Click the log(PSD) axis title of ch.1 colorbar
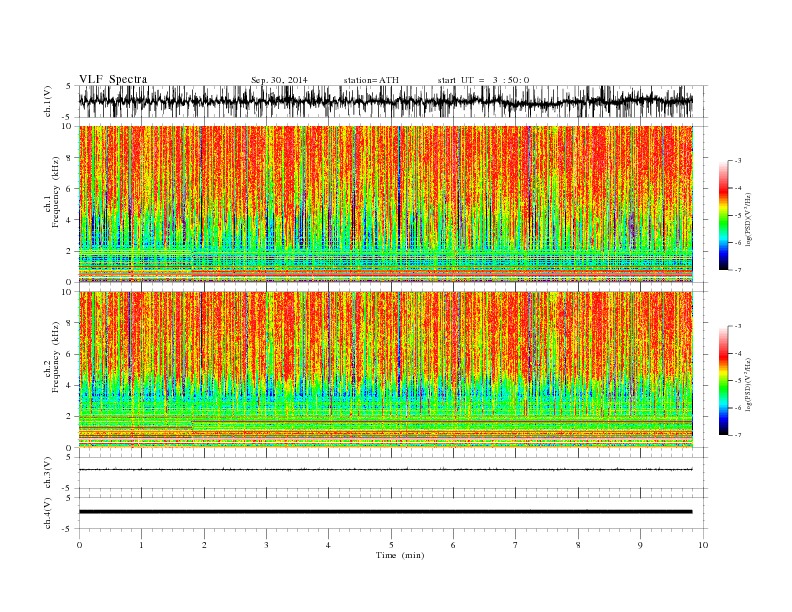 coord(749,220)
